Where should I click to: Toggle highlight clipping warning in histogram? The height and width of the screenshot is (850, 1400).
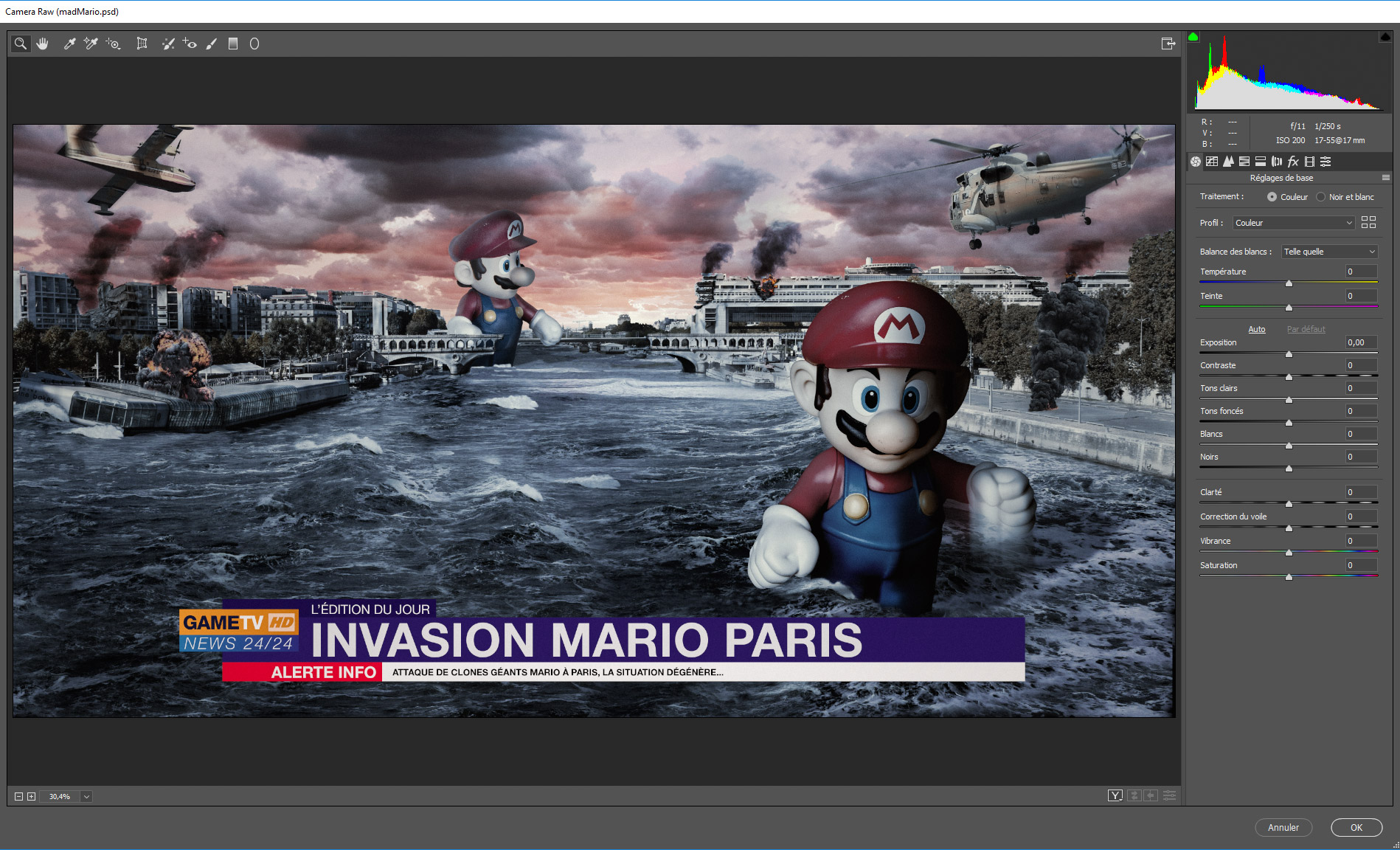(1385, 37)
